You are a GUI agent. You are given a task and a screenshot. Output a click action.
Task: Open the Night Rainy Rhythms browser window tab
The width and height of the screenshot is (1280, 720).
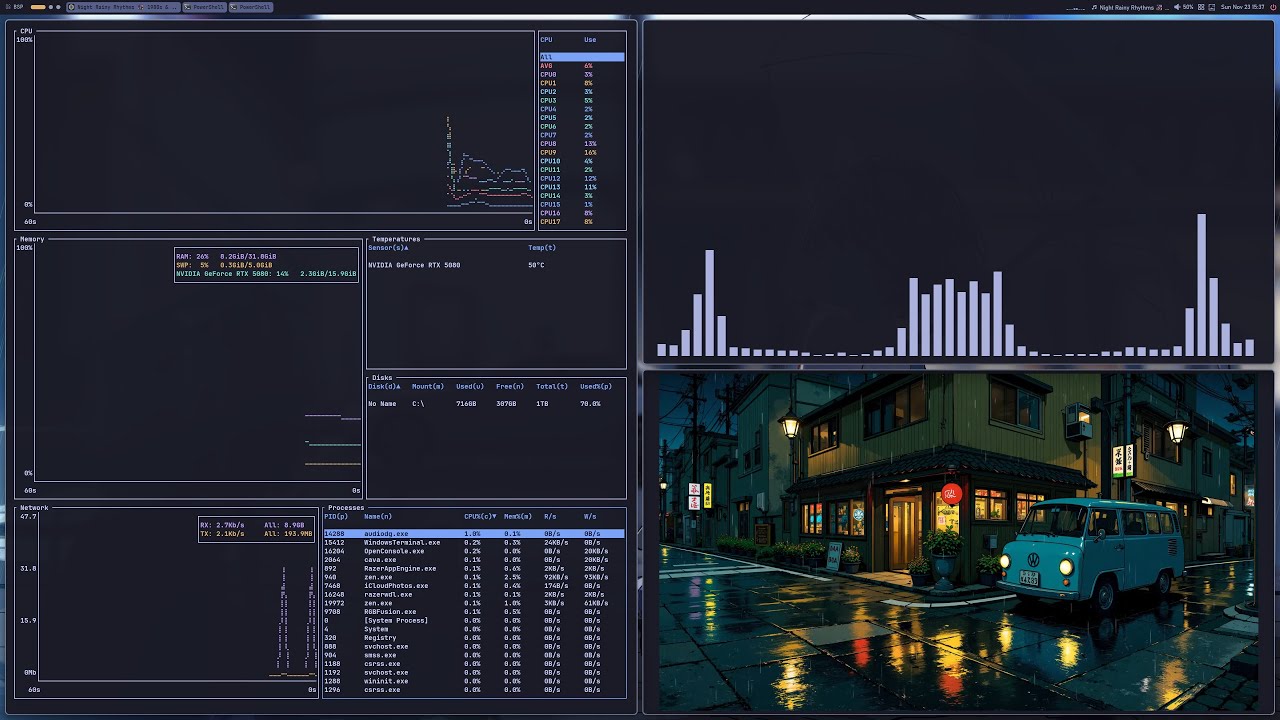pos(123,7)
